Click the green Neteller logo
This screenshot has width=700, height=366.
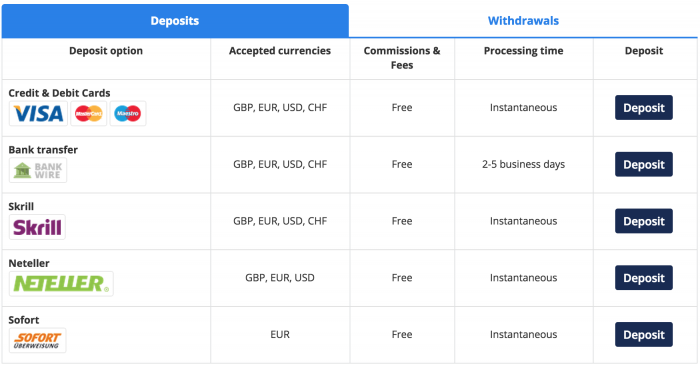click(61, 283)
